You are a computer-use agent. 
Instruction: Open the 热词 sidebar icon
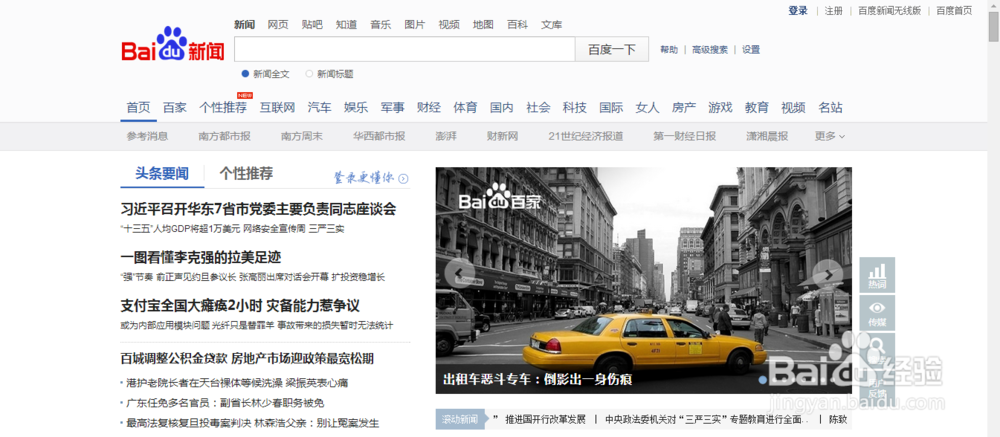tap(877, 274)
